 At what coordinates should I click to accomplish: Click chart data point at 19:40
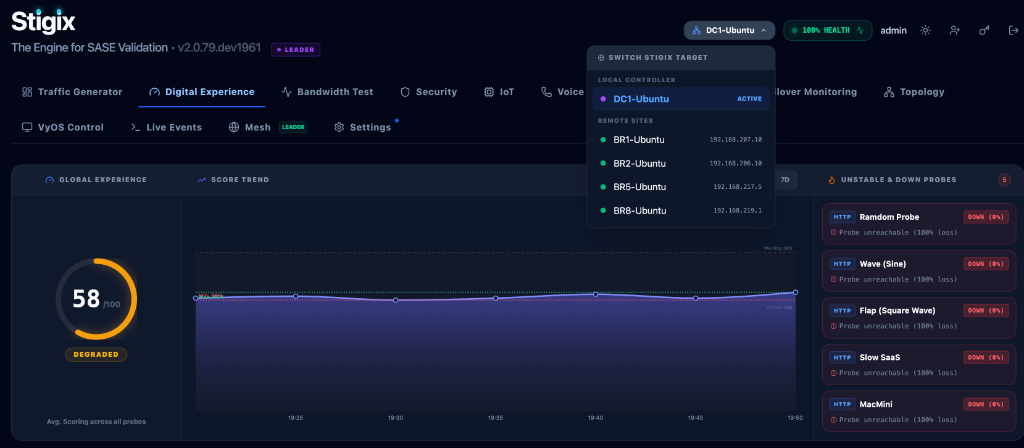point(596,295)
